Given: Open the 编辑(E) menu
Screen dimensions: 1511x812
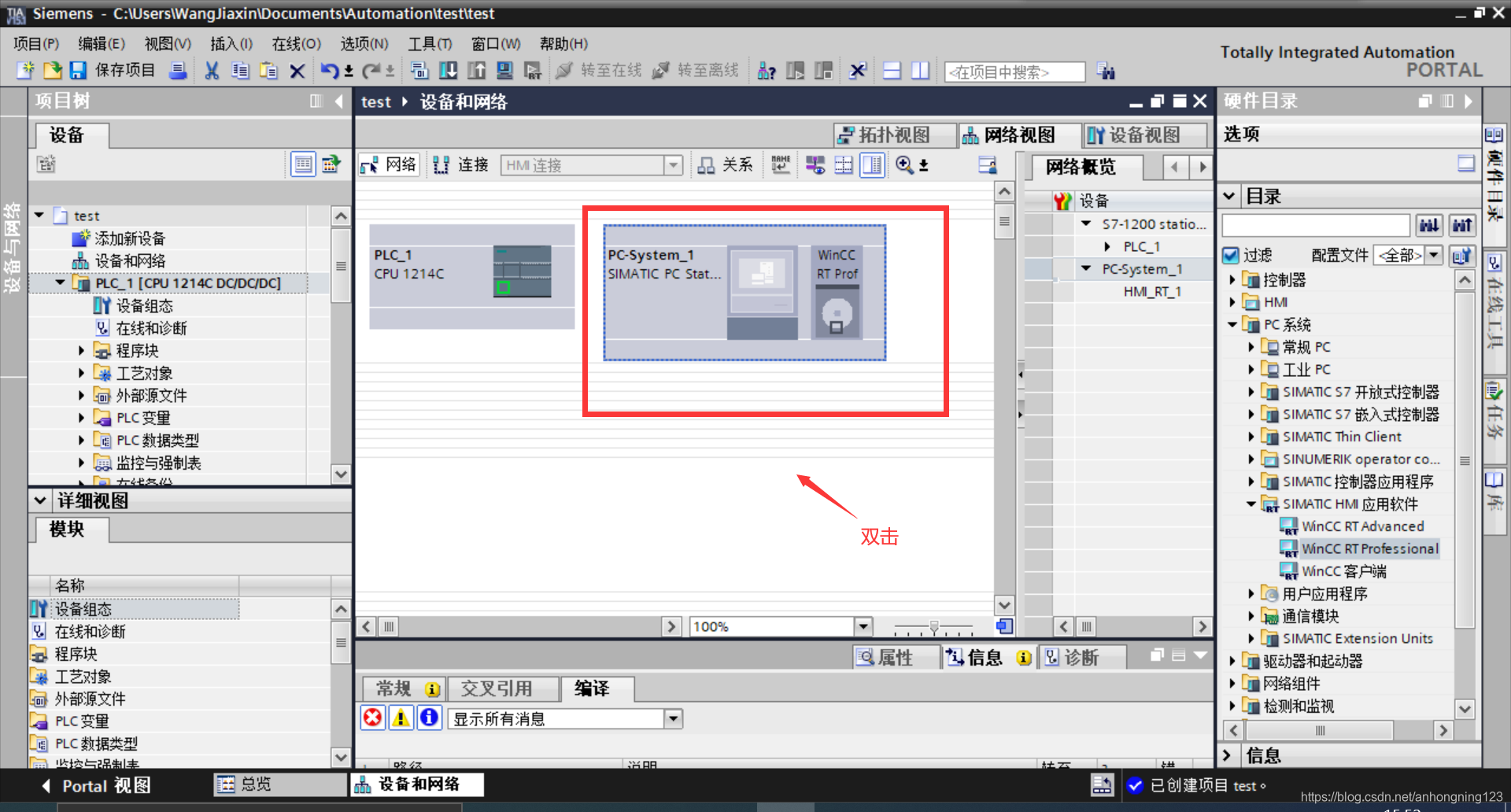Looking at the screenshot, I should pyautogui.click(x=102, y=44).
